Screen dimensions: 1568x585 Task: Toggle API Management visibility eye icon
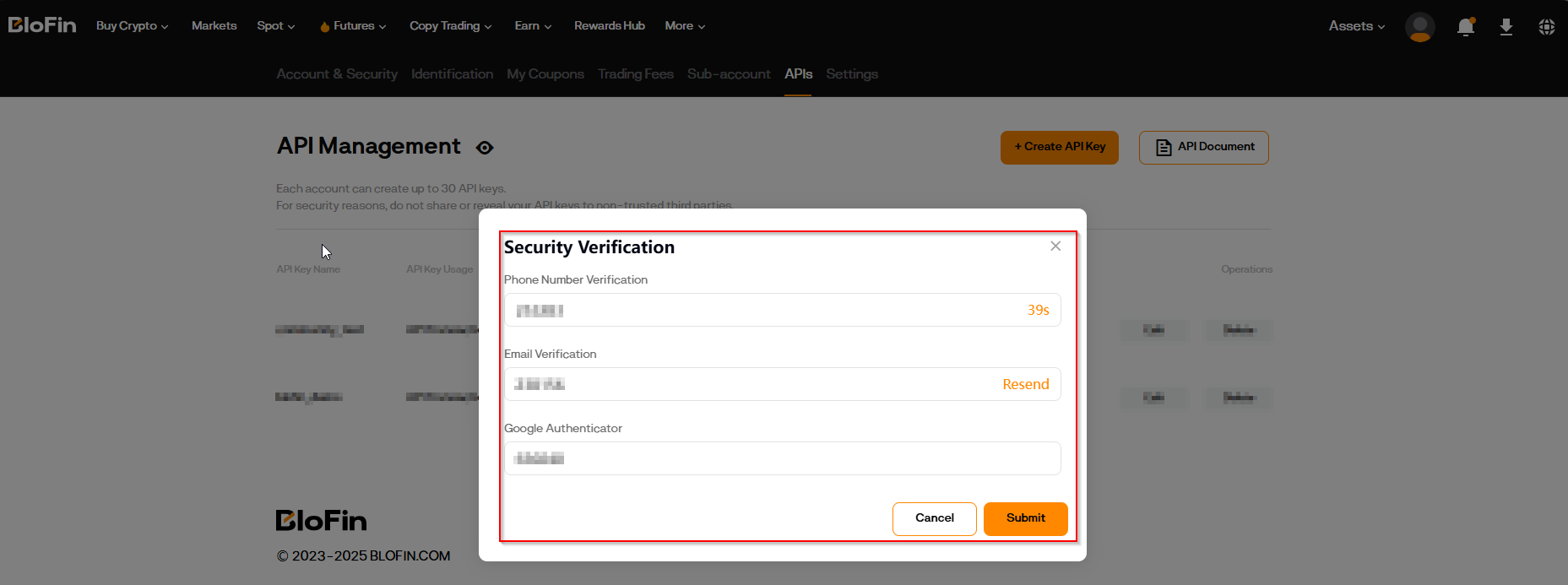click(485, 148)
